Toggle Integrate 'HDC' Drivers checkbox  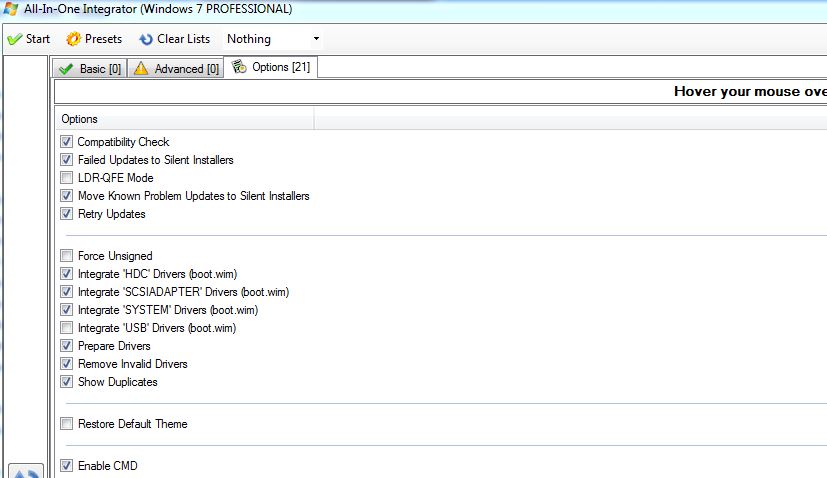tap(66, 274)
